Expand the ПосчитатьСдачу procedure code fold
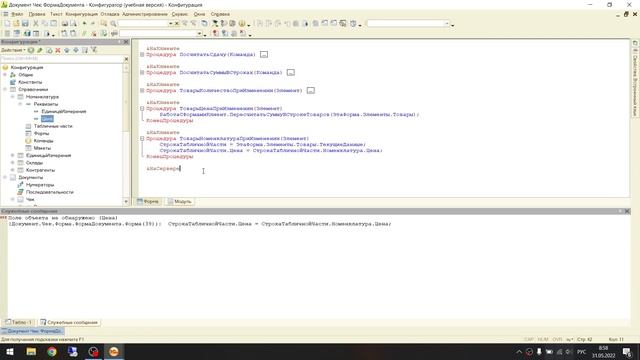Image resolution: width=640 pixels, height=360 pixels. [142, 54]
